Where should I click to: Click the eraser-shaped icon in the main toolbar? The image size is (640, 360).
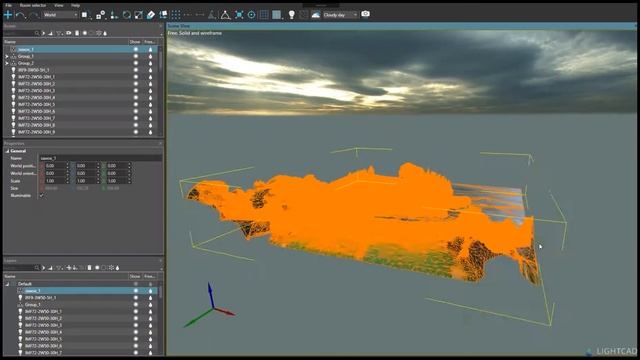pos(151,15)
